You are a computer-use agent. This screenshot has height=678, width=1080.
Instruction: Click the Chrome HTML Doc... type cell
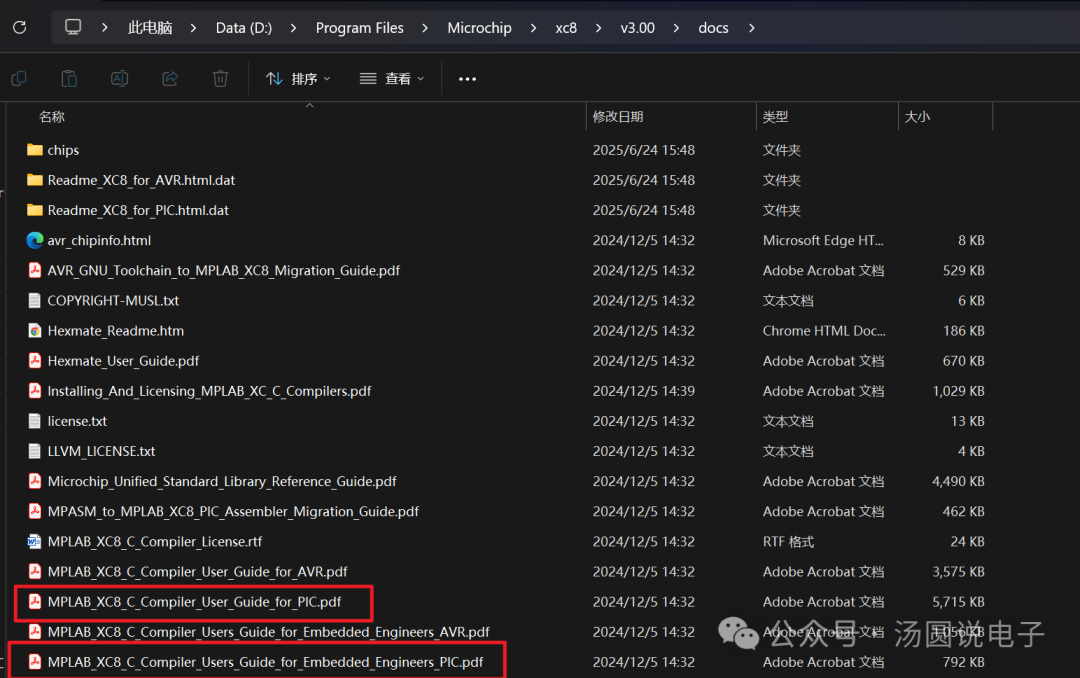(824, 331)
